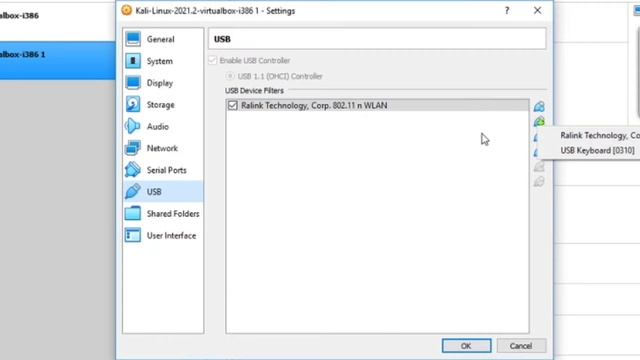The image size is (640, 360).
Task: Open the System settings category
Action: tap(163, 61)
